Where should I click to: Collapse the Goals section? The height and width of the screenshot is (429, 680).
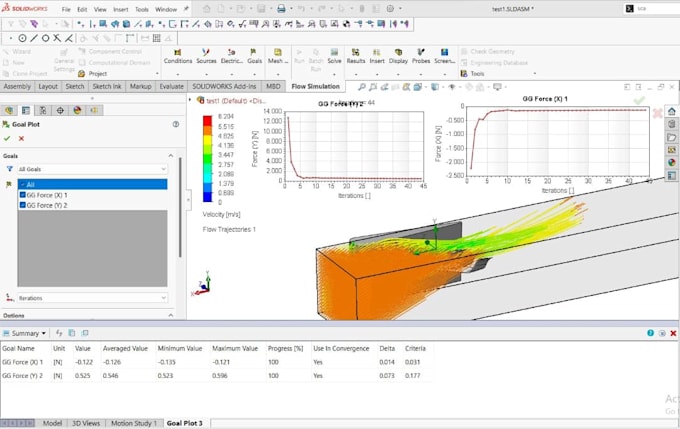tap(170, 156)
